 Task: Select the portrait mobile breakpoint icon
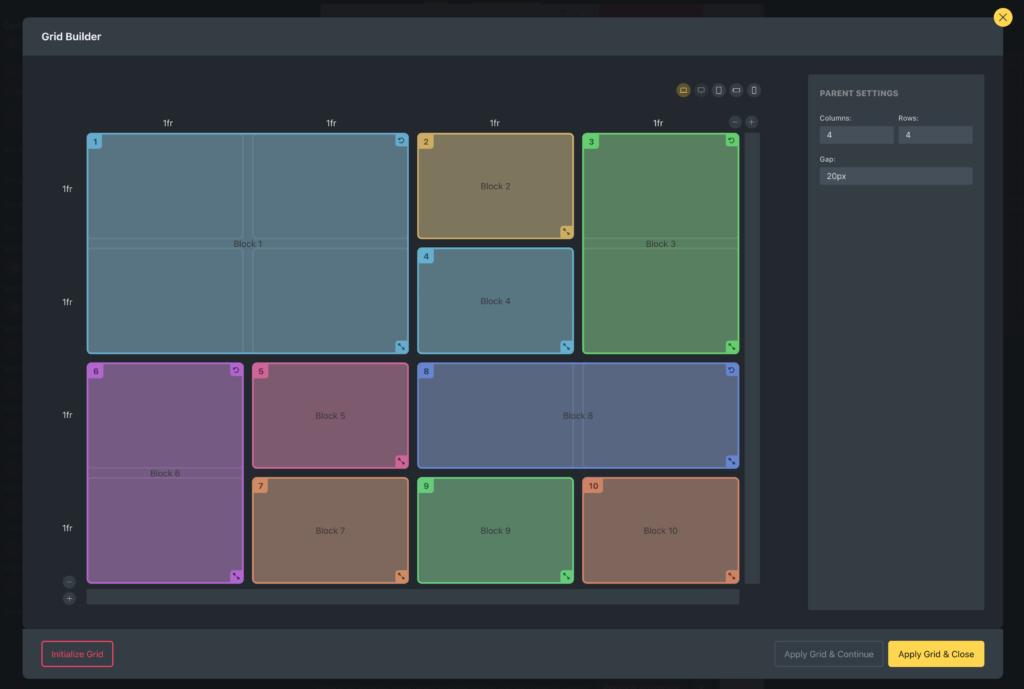tap(754, 90)
